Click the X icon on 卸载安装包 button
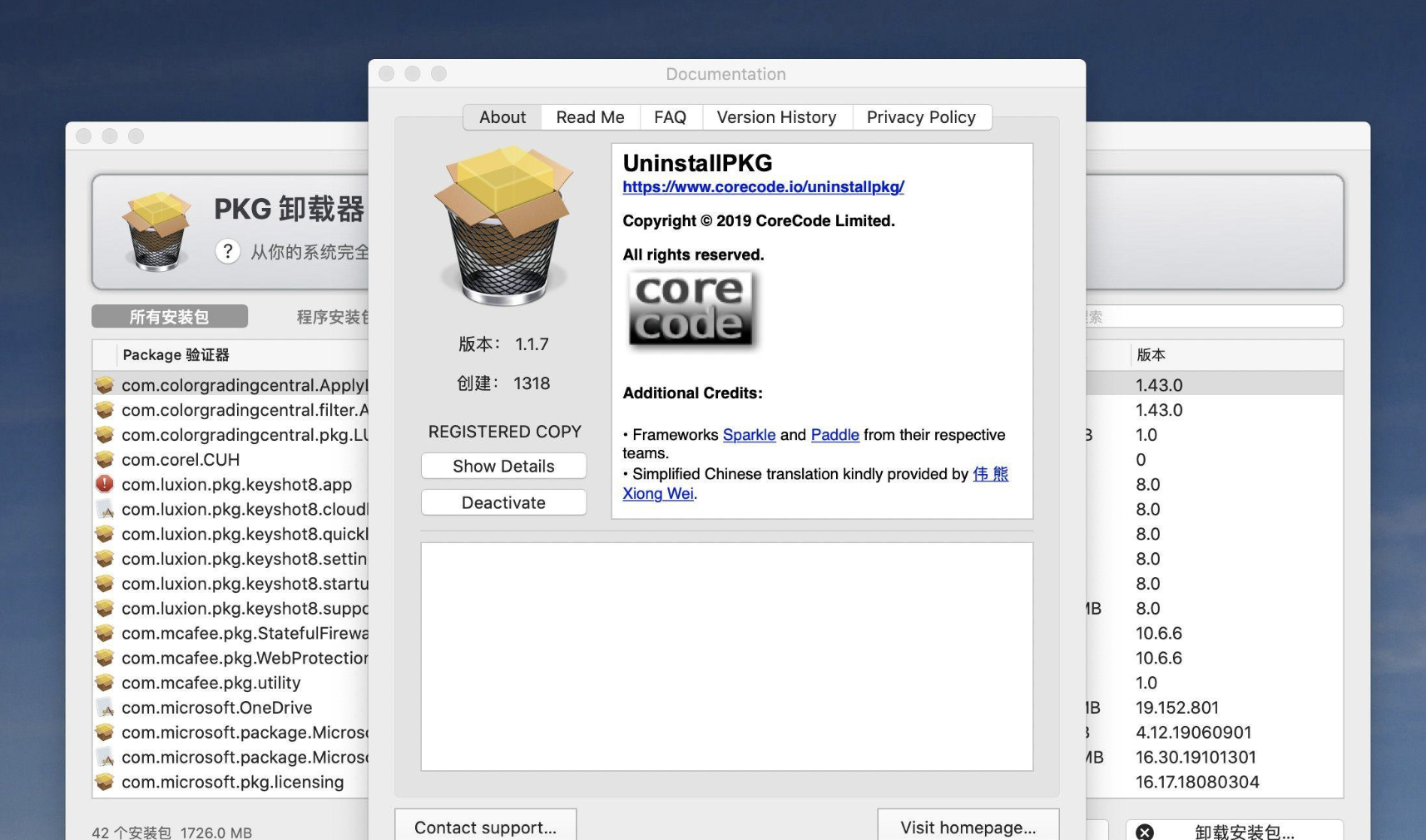The image size is (1426, 840). click(x=1146, y=832)
